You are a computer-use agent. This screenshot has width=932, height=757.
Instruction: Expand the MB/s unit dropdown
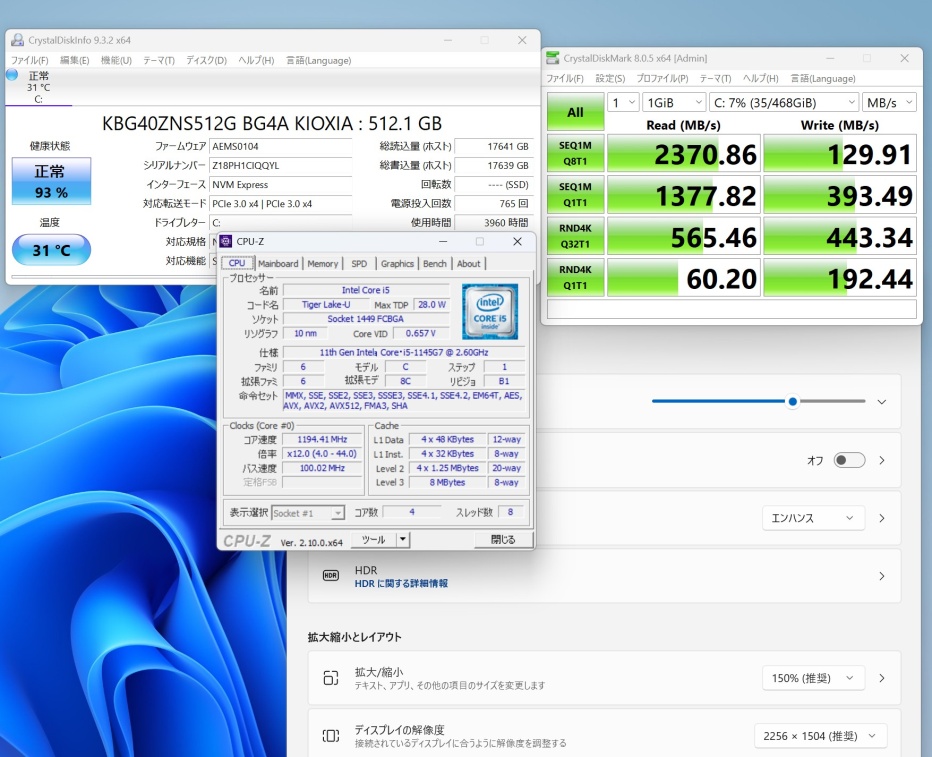(889, 102)
